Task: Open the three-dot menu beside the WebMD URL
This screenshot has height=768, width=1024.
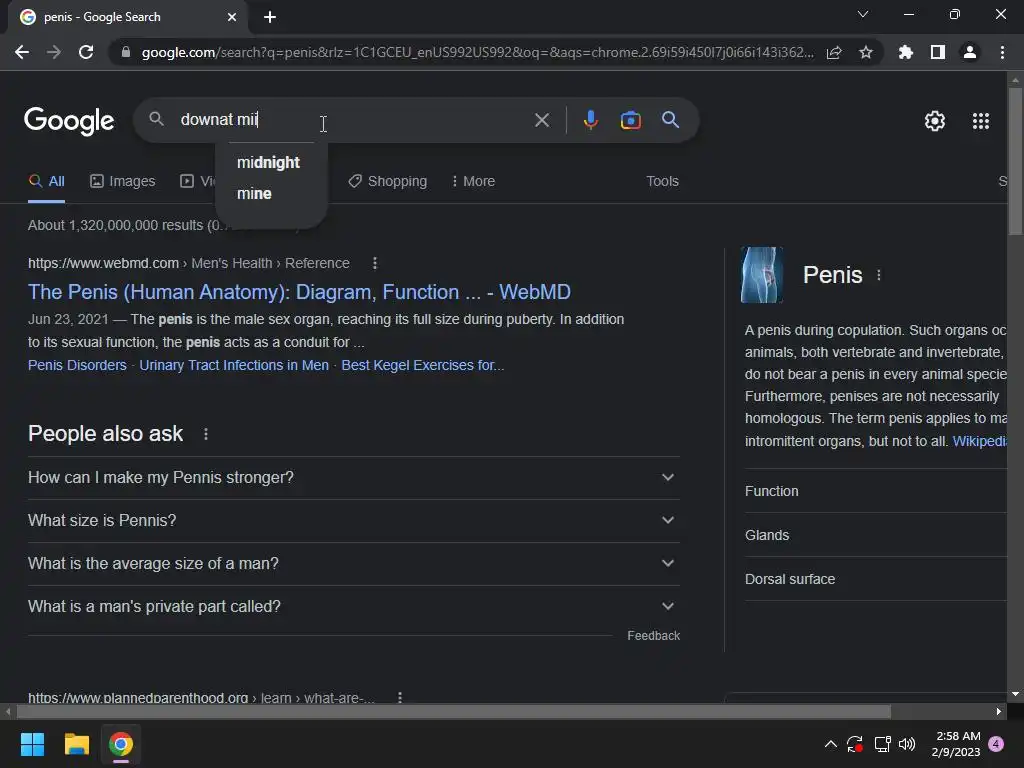Action: pos(374,263)
